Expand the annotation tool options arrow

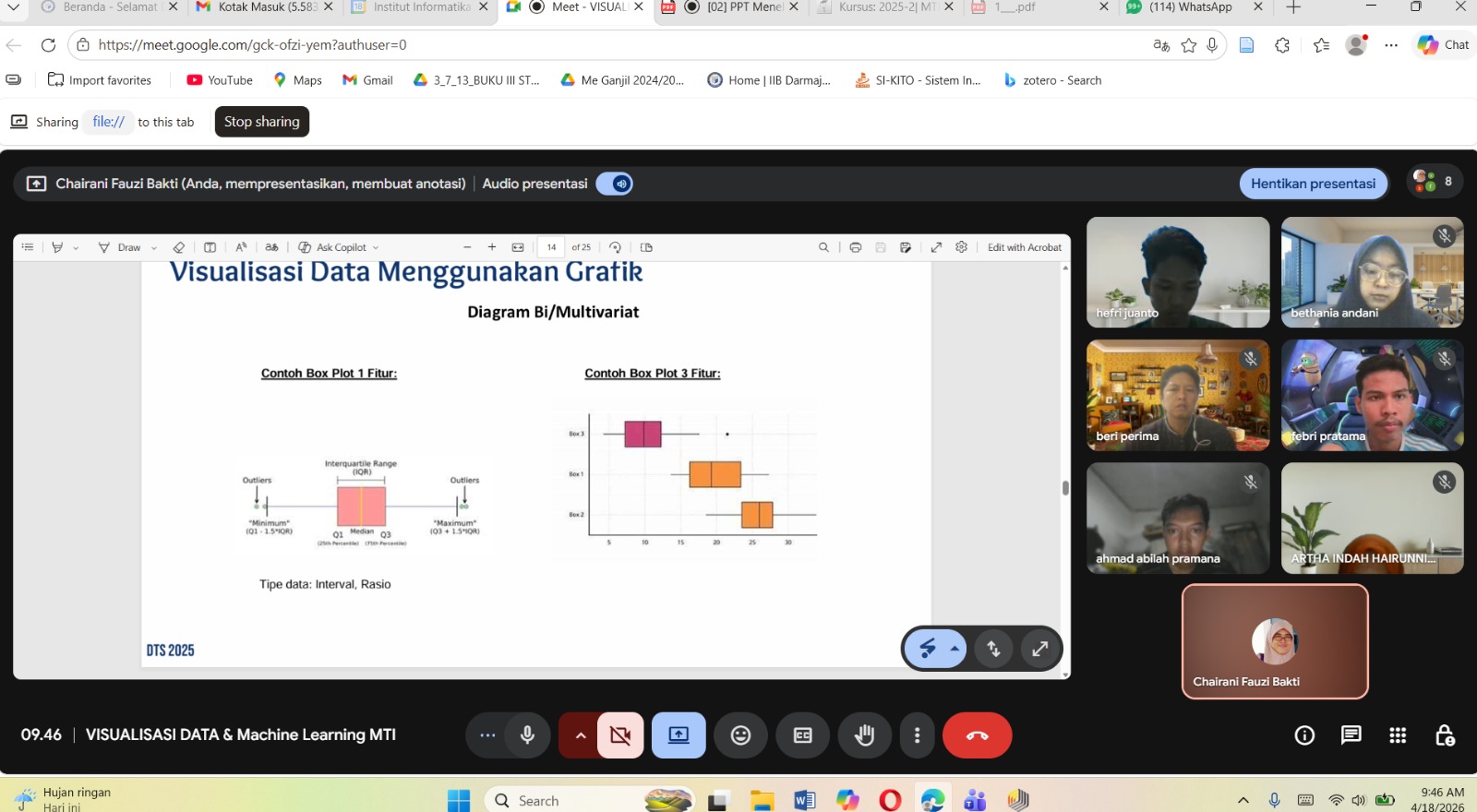tap(955, 649)
